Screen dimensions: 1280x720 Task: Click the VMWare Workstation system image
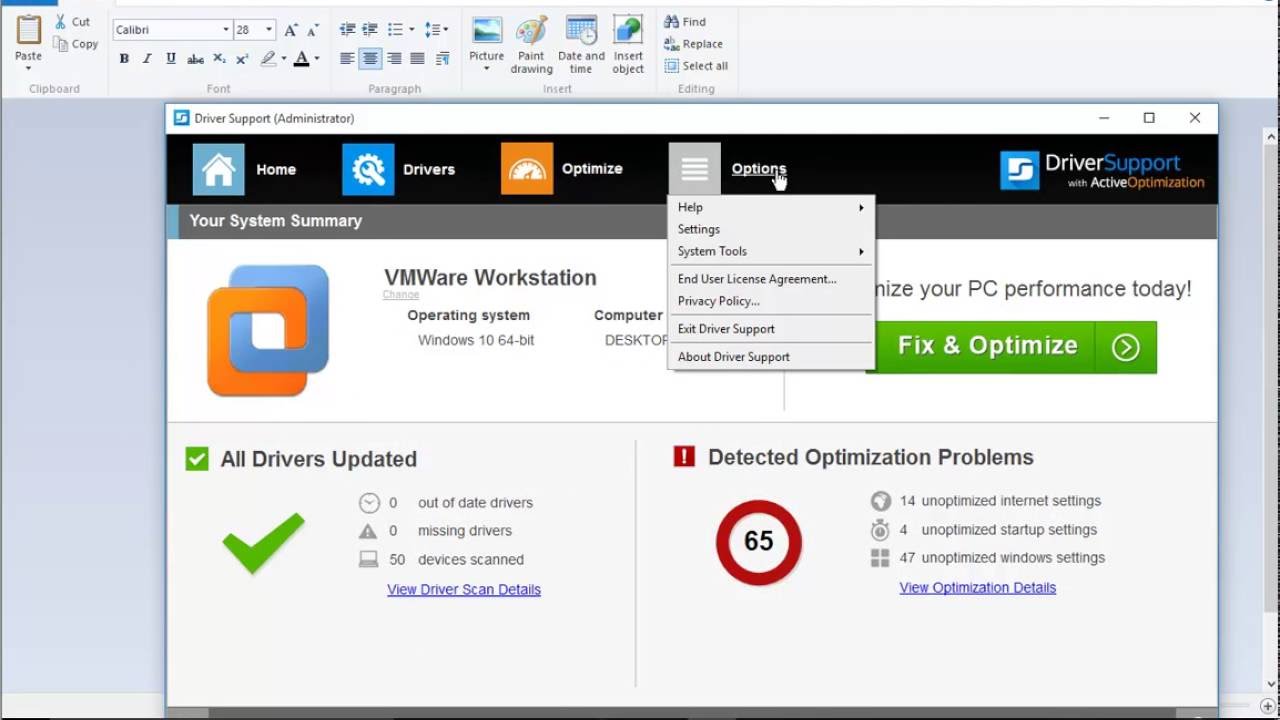point(268,330)
